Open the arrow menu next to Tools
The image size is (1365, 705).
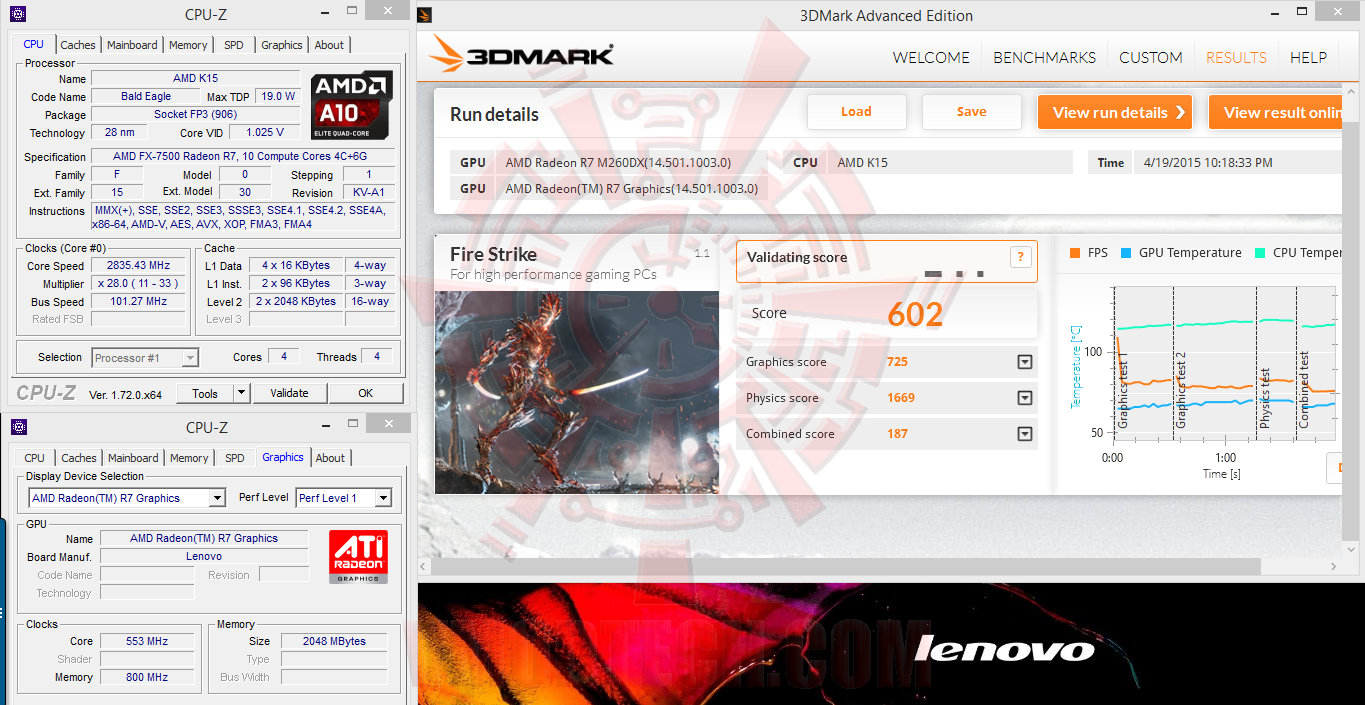pyautogui.click(x=241, y=394)
